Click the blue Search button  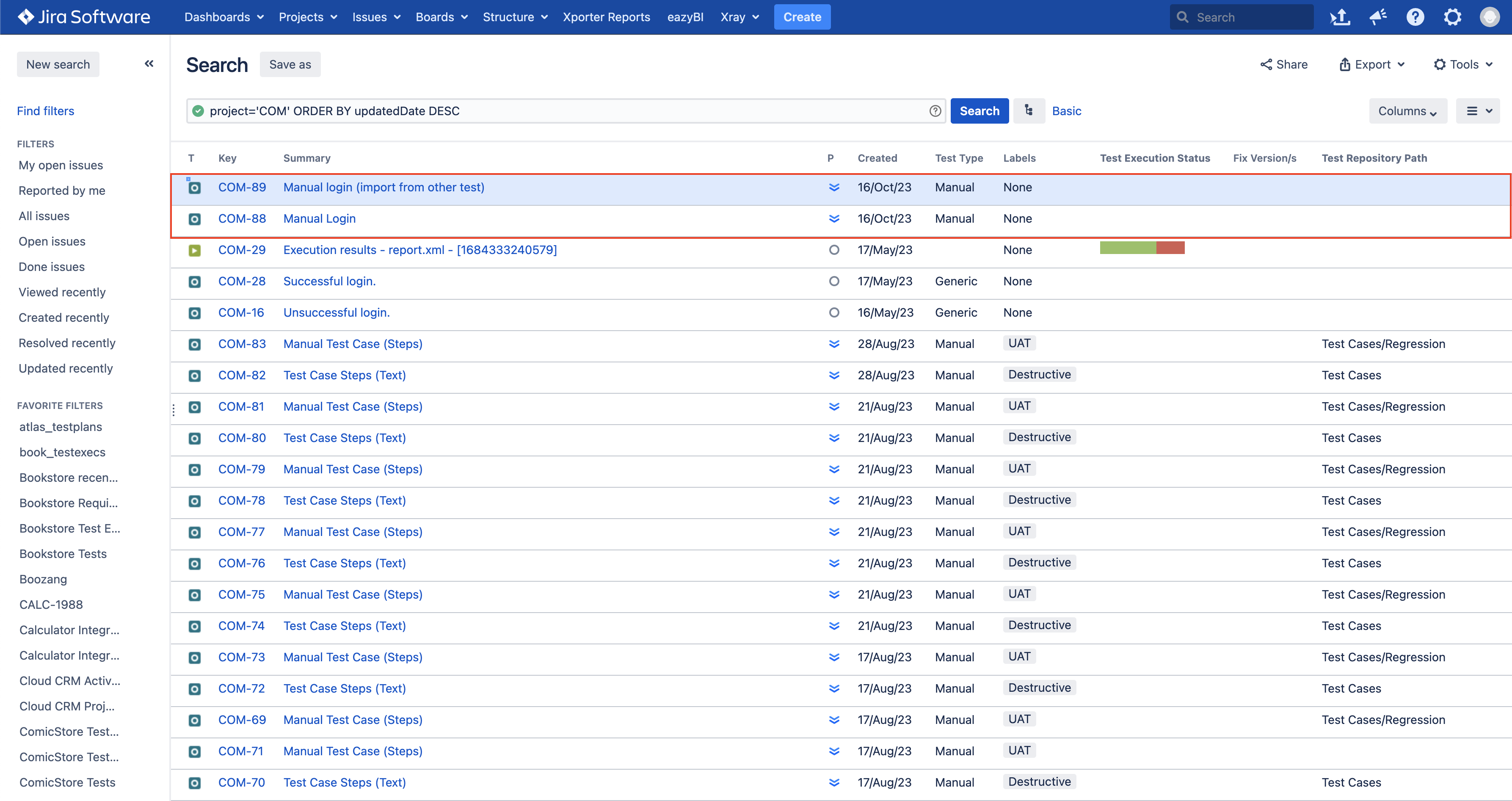point(979,111)
